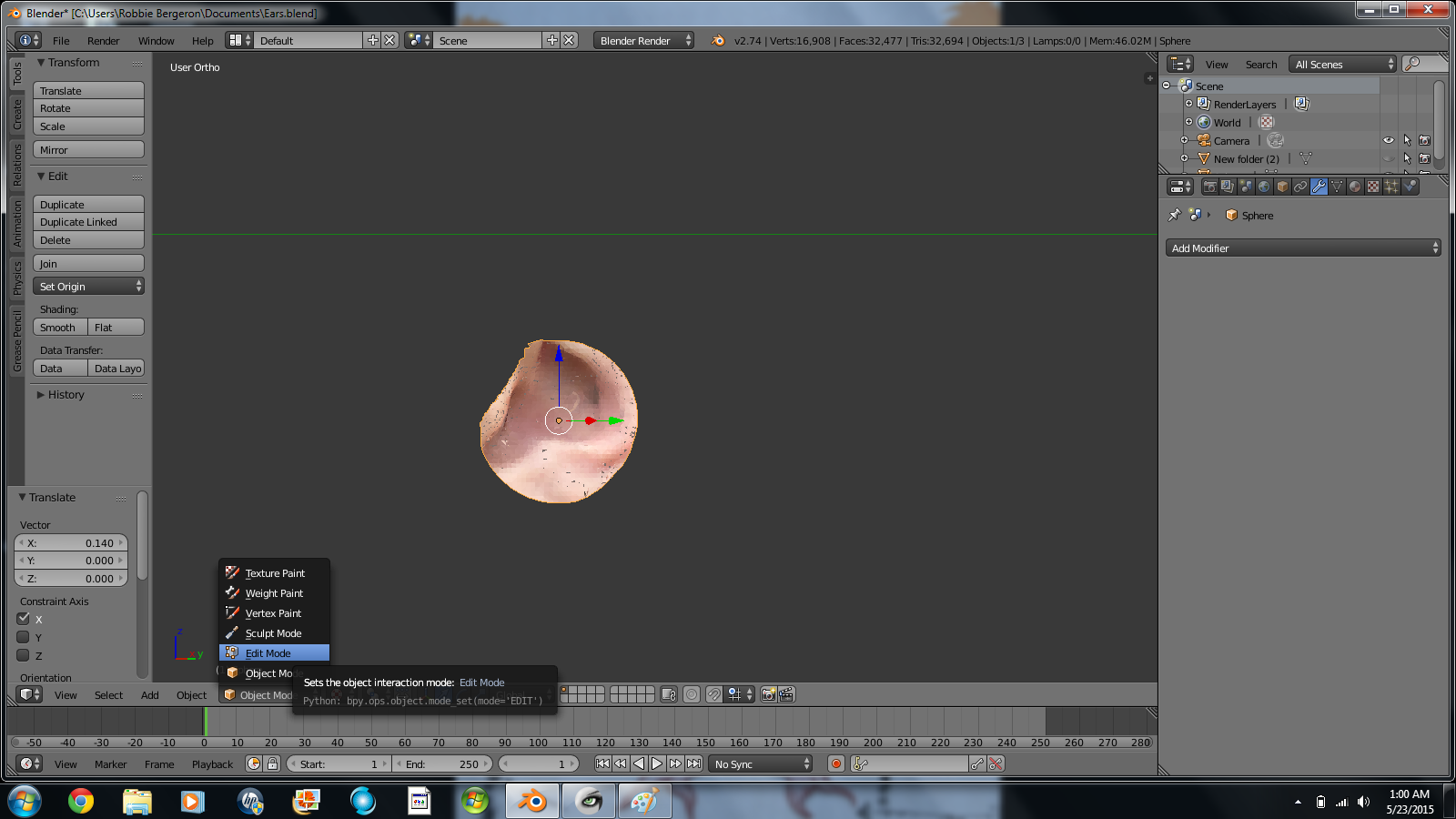The image size is (1456, 819).
Task: Select Sculpt Mode entry
Action: click(x=275, y=633)
